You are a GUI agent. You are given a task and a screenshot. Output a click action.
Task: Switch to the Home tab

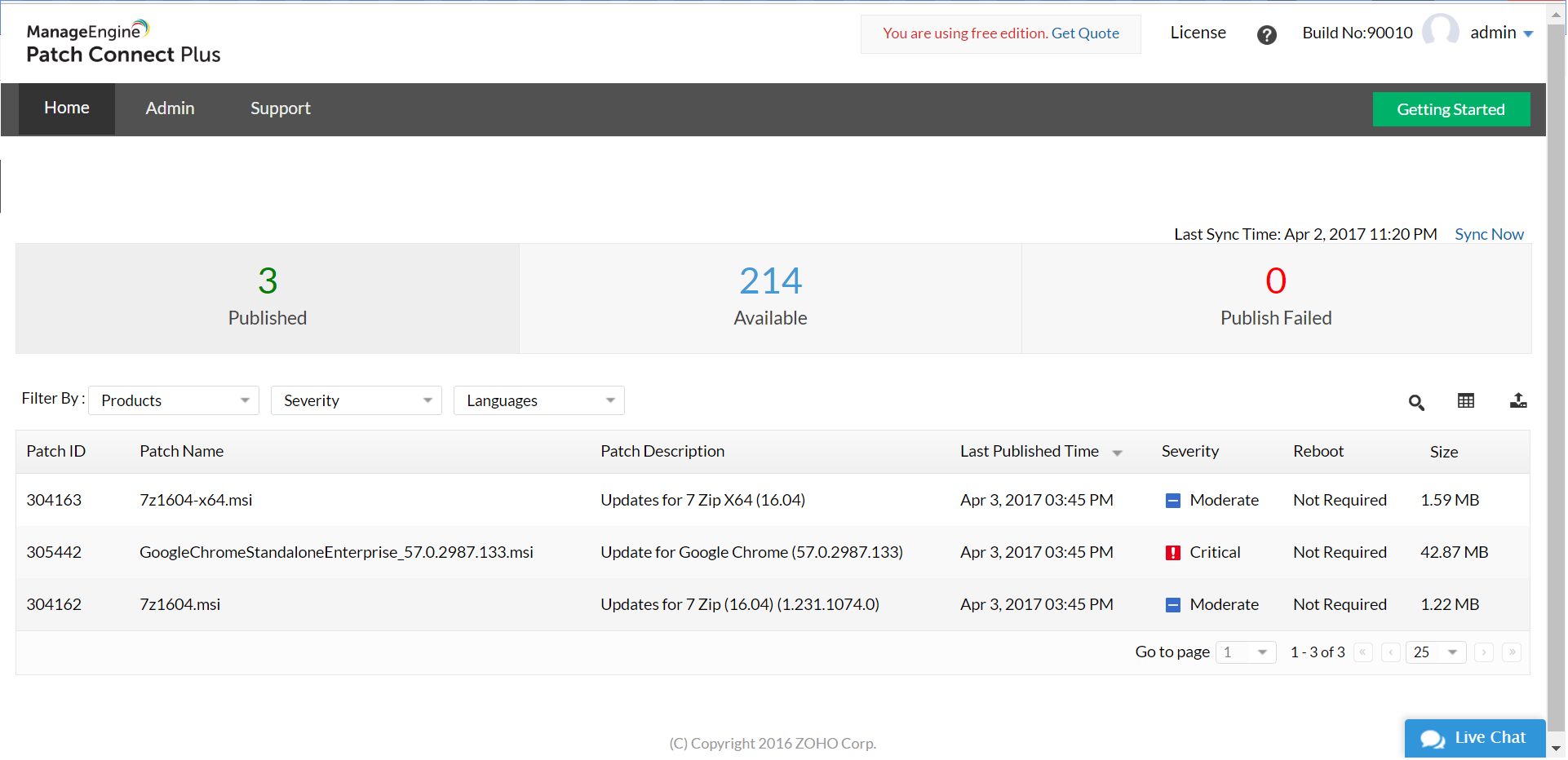point(68,108)
